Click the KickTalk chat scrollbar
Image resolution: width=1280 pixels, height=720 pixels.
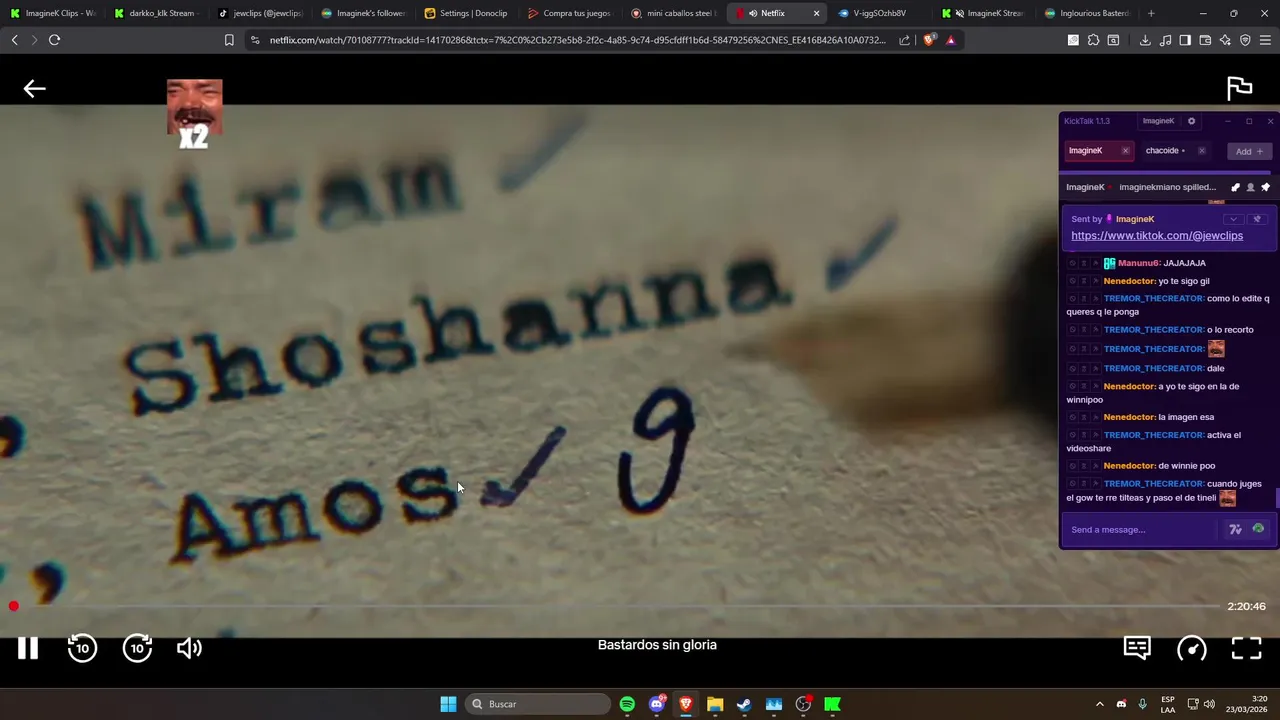pyautogui.click(x=1277, y=497)
